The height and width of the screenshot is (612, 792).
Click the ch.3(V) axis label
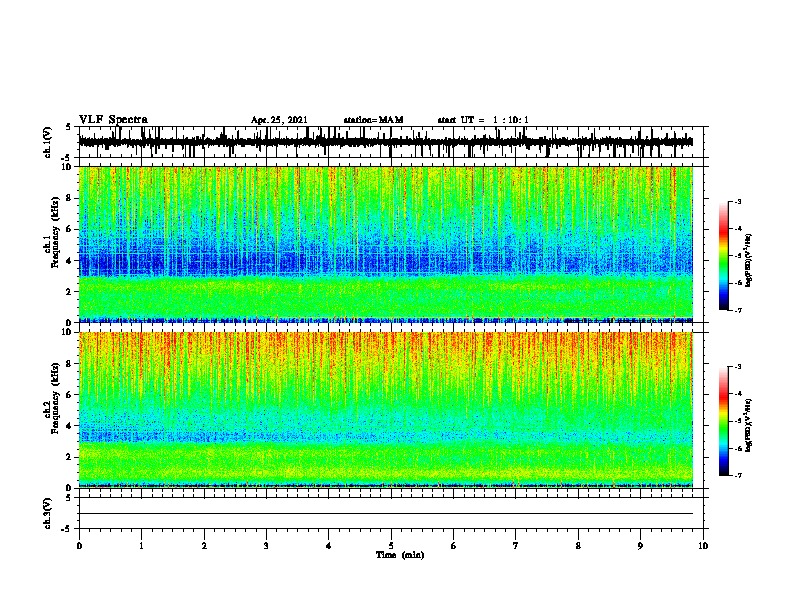tap(48, 513)
